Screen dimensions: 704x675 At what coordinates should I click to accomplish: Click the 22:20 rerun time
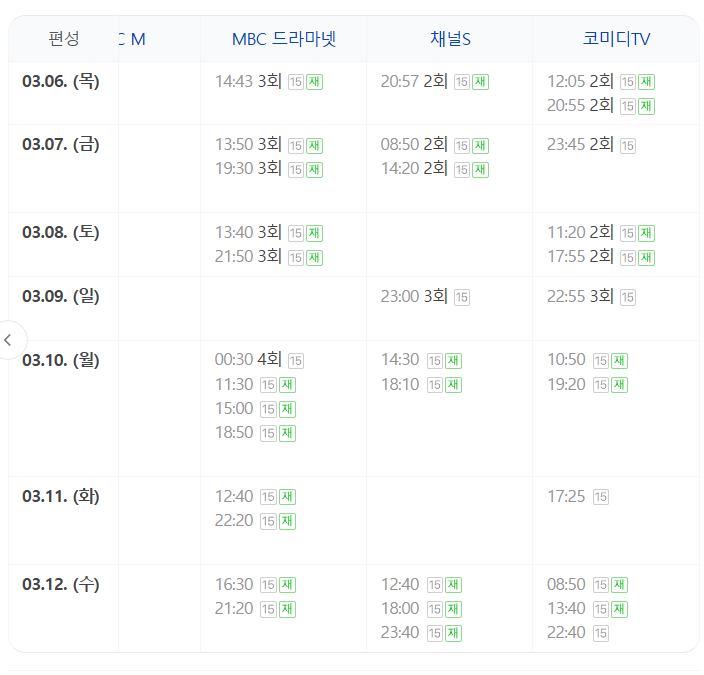(234, 521)
